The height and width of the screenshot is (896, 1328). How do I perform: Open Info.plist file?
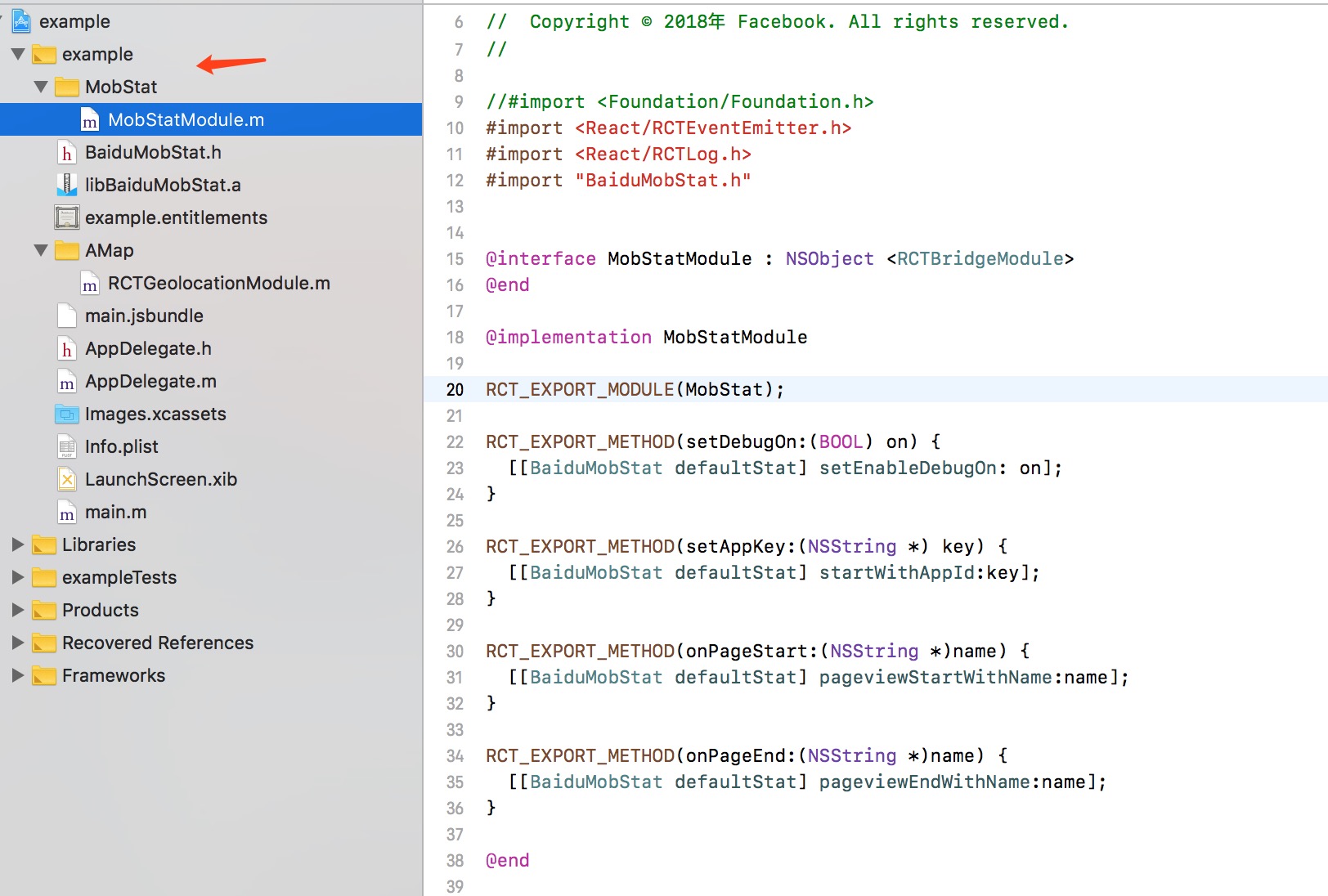coord(122,446)
